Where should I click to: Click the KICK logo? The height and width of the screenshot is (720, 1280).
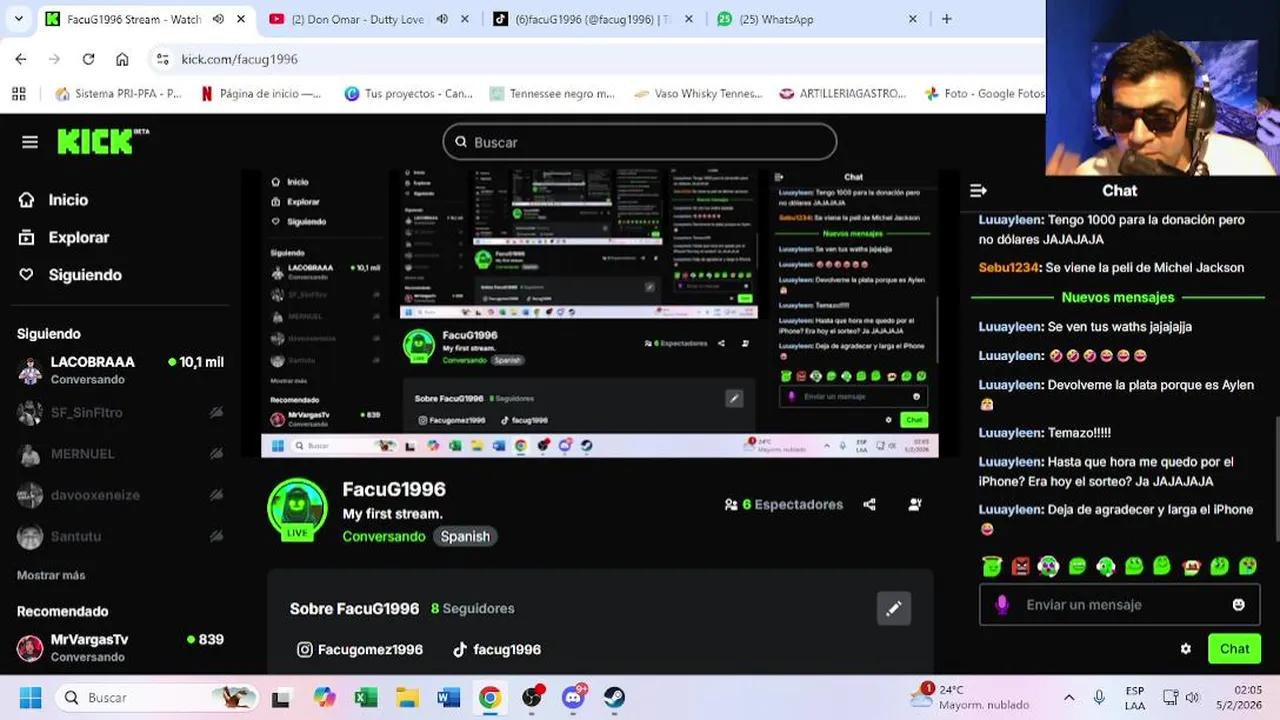point(102,142)
